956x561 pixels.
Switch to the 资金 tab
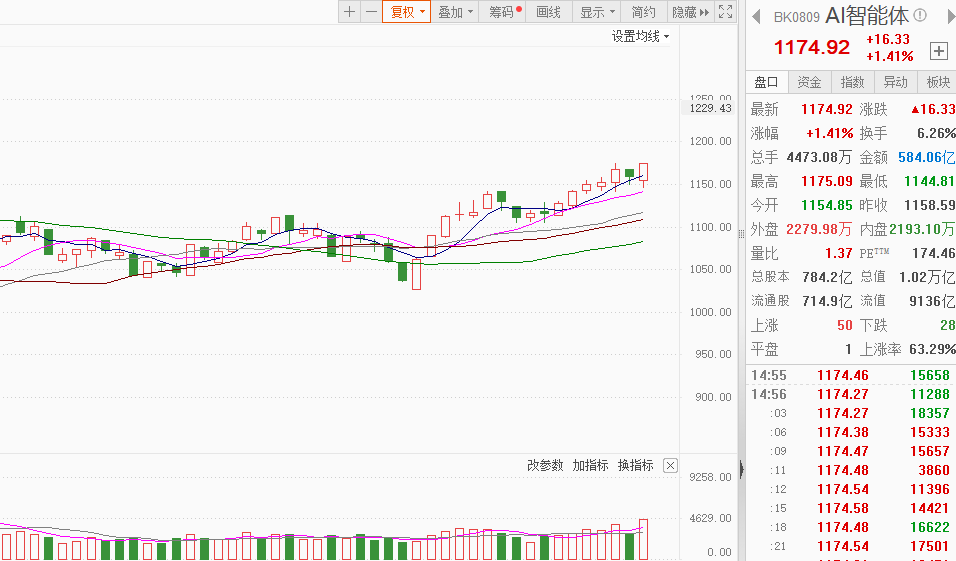[x=809, y=82]
